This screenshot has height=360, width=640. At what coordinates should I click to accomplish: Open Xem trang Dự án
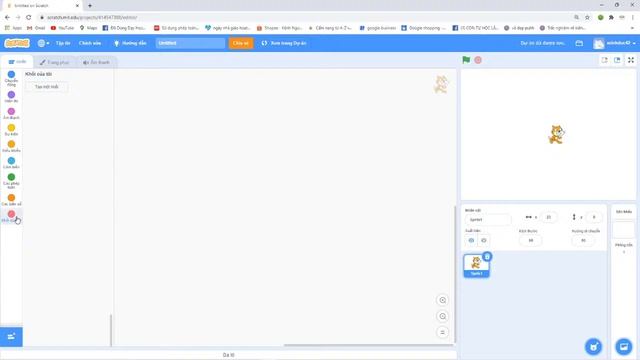pyautogui.click(x=284, y=43)
